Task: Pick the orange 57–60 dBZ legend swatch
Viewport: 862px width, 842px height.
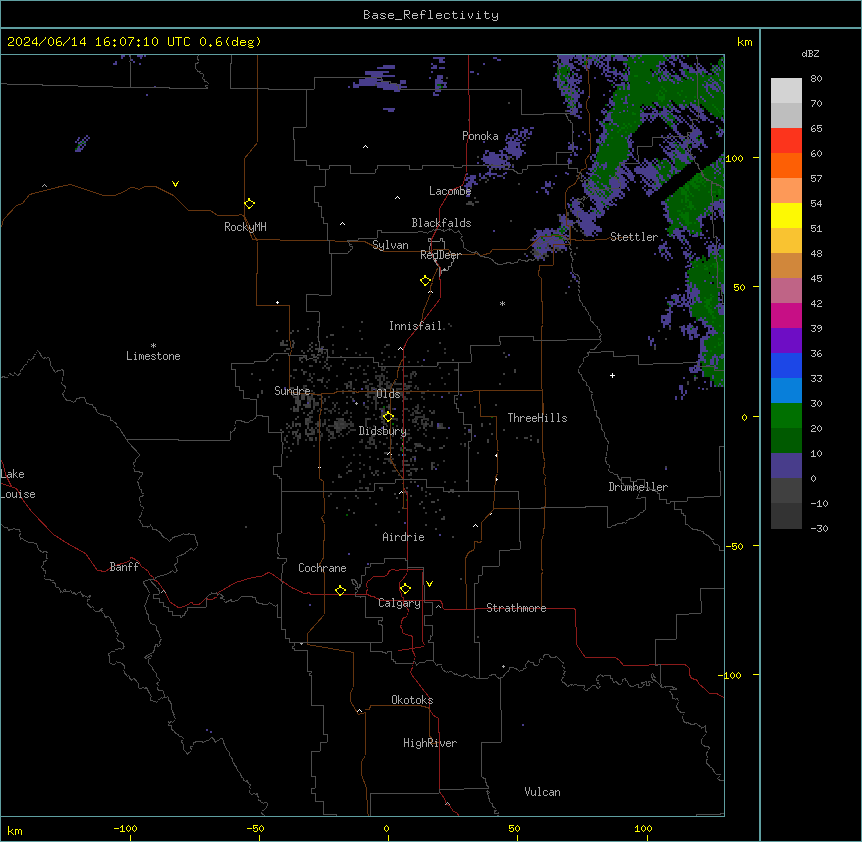Action: [786, 165]
